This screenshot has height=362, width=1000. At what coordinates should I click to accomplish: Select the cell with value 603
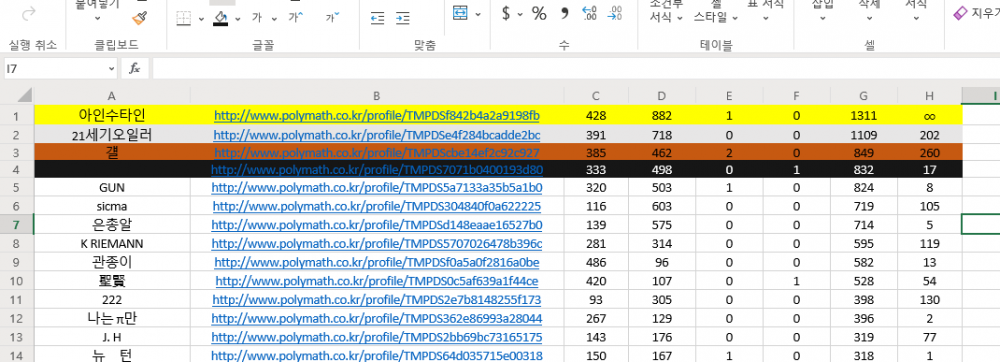[662, 206]
